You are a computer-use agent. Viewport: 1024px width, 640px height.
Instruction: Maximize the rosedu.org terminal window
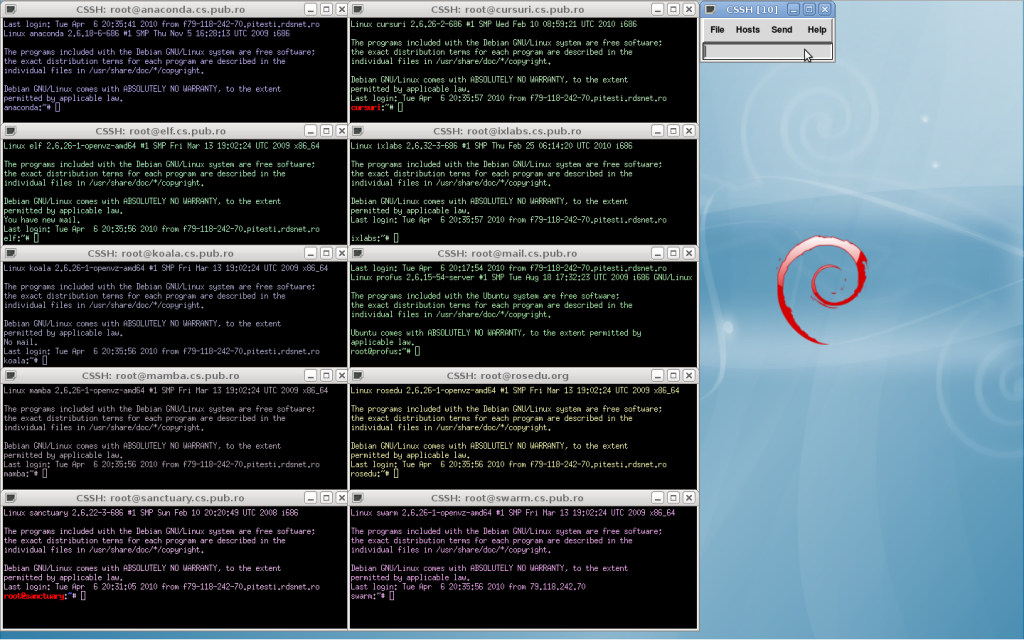click(x=673, y=376)
